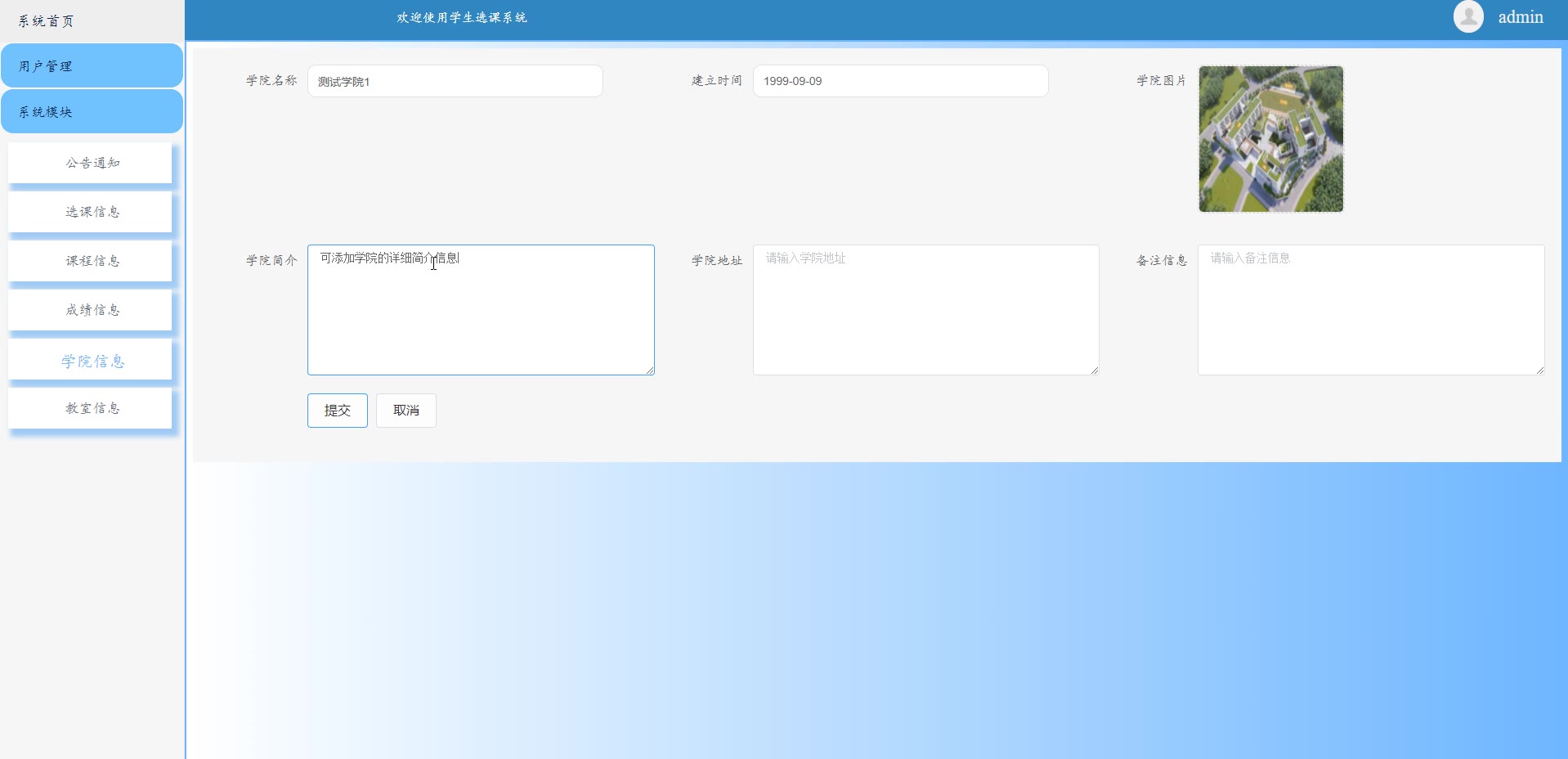This screenshot has width=1568, height=759.
Task: Click the 学院名称 input field
Action: (x=455, y=81)
